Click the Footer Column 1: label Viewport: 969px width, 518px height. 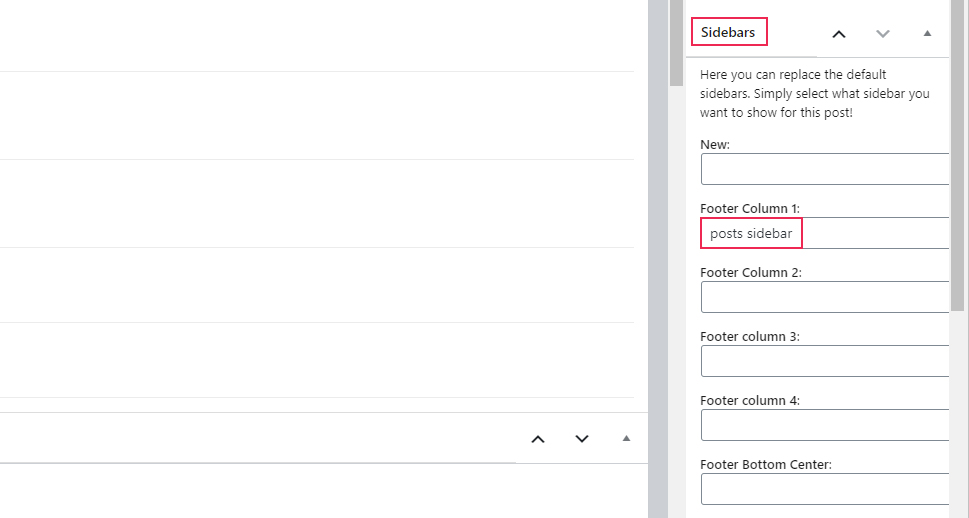tap(750, 208)
